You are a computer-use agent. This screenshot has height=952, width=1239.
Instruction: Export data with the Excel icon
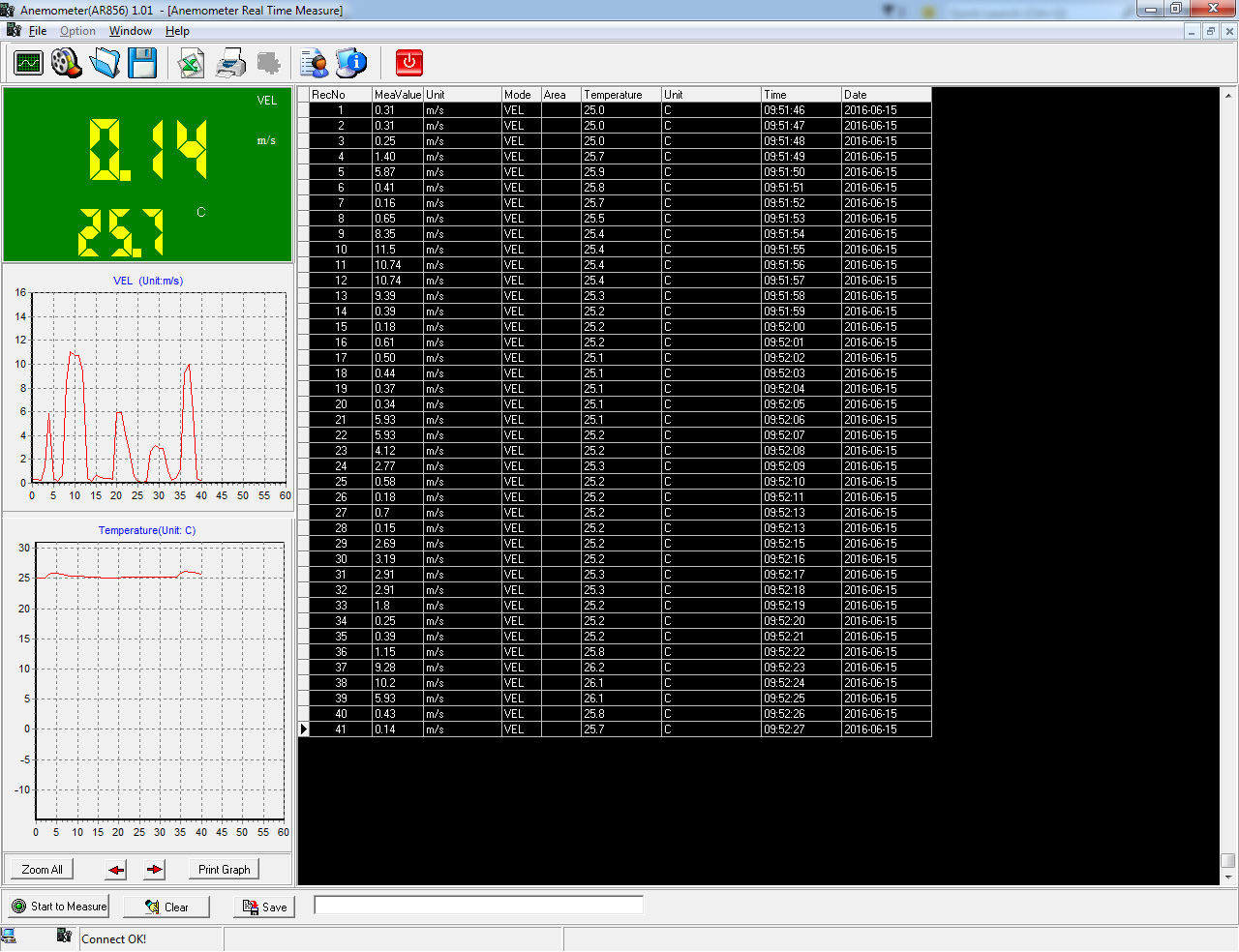click(192, 64)
